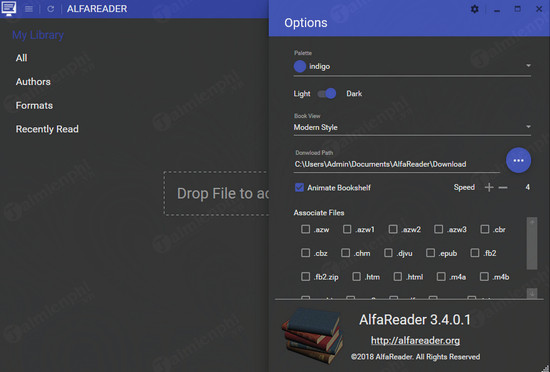Check the .fb2.zip file association
550x372 pixels.
(306, 277)
